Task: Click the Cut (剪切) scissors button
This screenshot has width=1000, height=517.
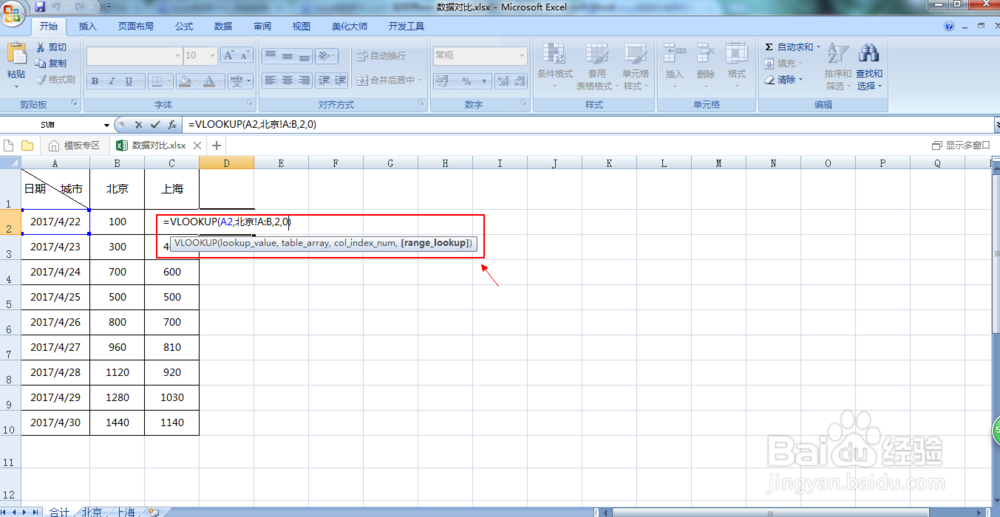Action: pyautogui.click(x=51, y=47)
